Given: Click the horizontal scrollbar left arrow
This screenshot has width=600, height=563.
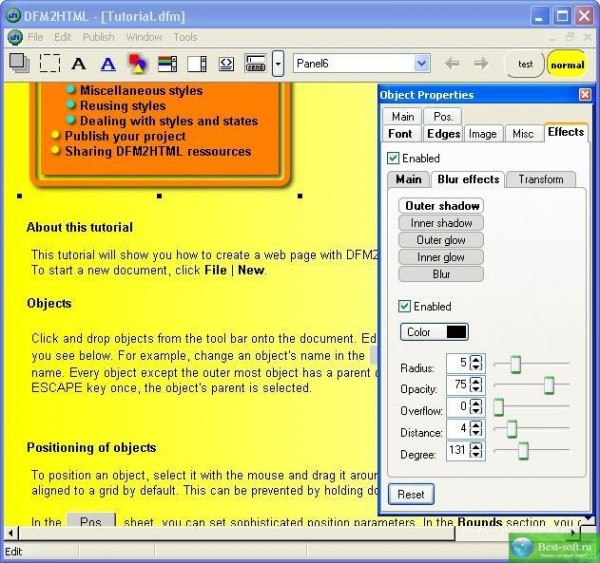Looking at the screenshot, I should pyautogui.click(x=11, y=533).
